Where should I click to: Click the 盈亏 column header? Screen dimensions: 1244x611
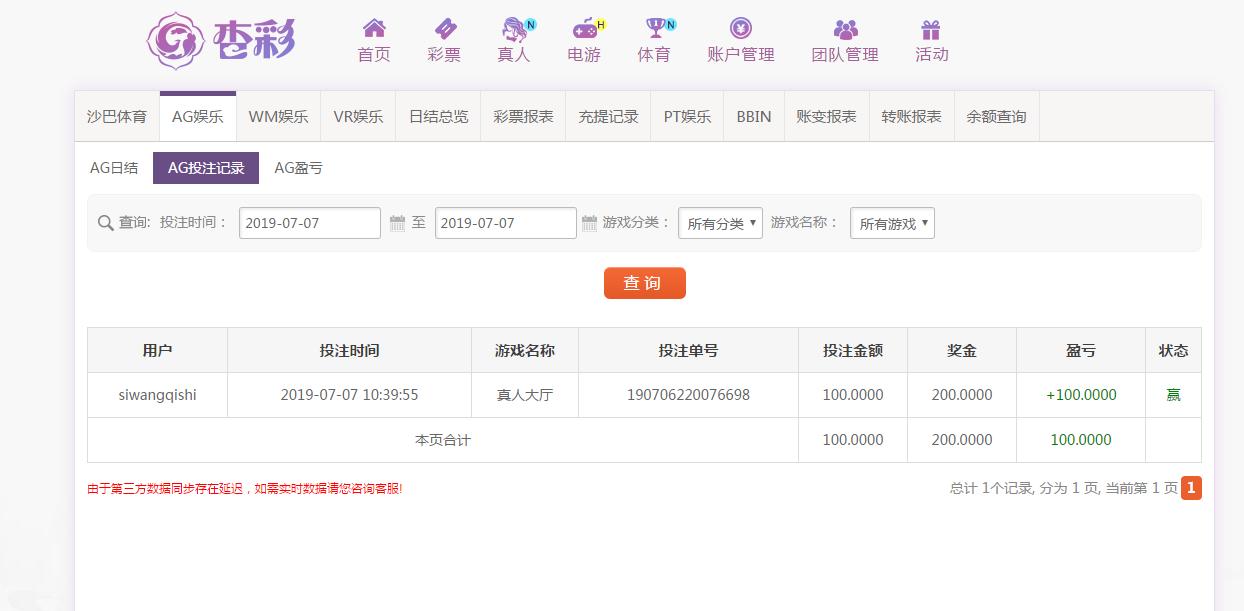[1081, 351]
